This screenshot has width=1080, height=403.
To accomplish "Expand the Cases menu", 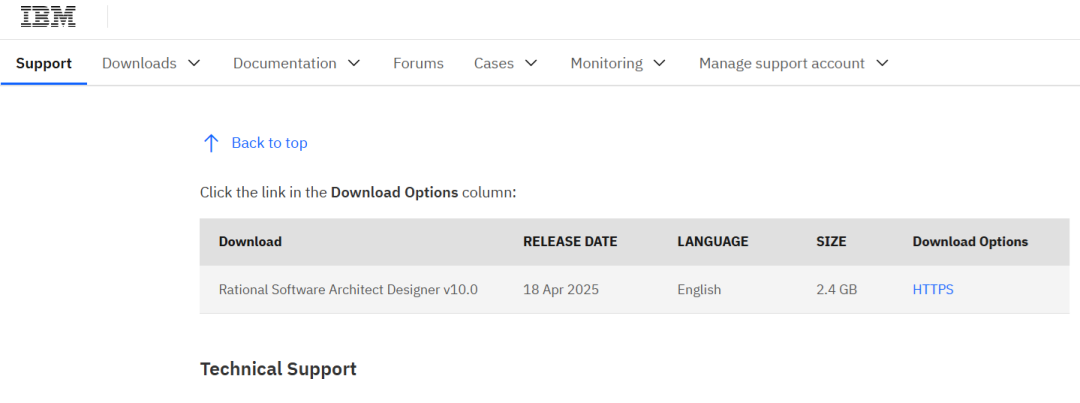I will (x=506, y=63).
